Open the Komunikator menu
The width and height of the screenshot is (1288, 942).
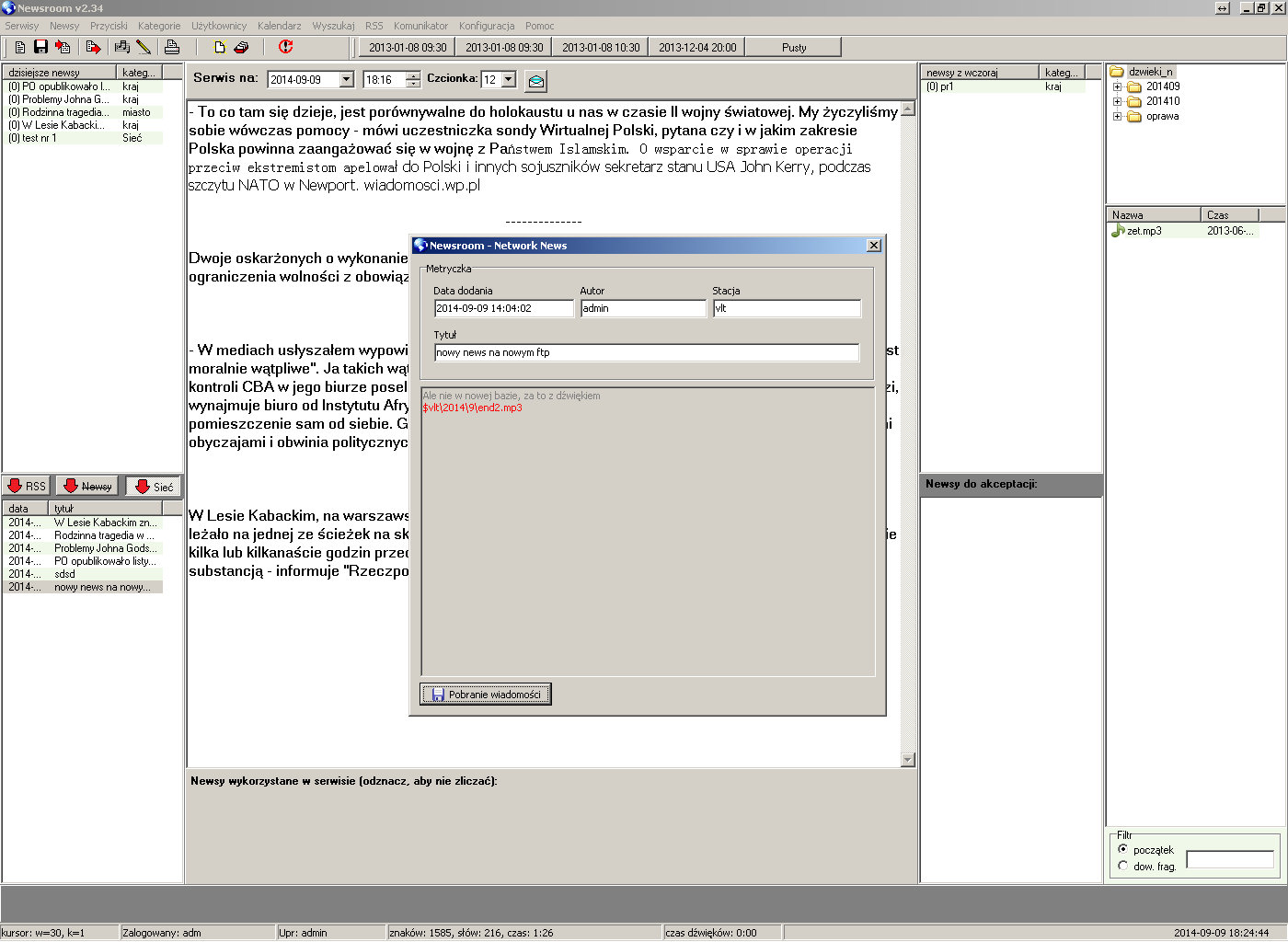(420, 26)
